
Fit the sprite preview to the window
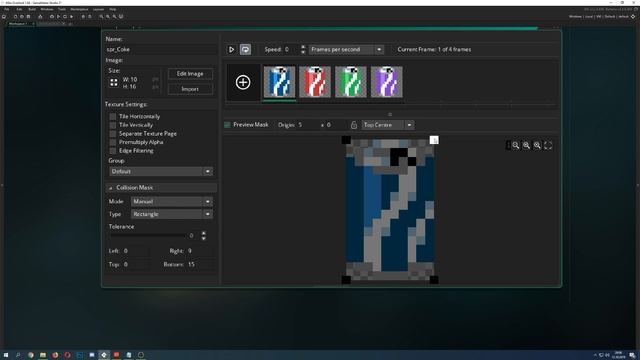coord(548,145)
